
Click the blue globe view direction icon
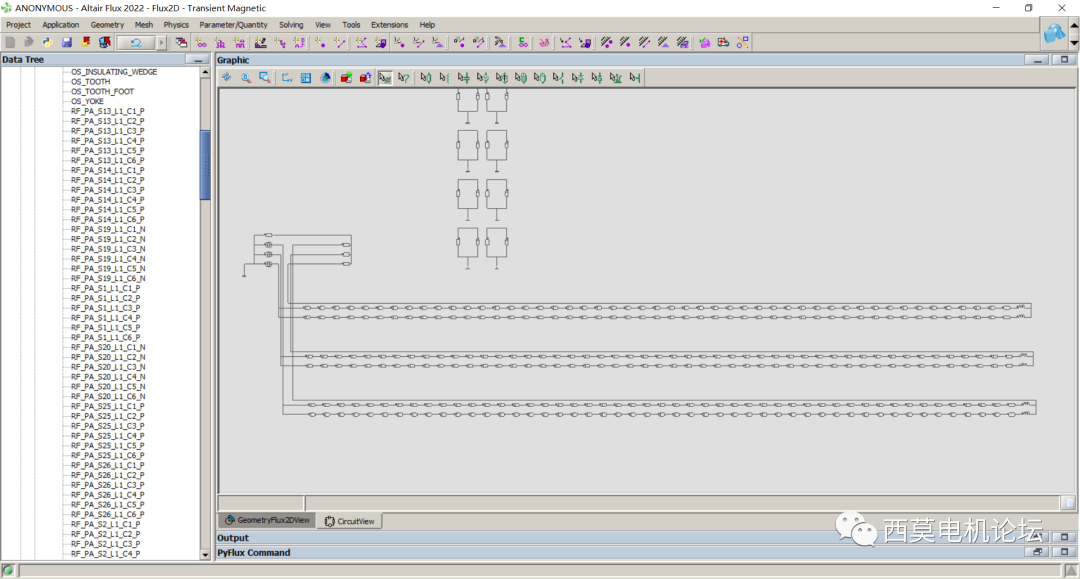(325, 78)
